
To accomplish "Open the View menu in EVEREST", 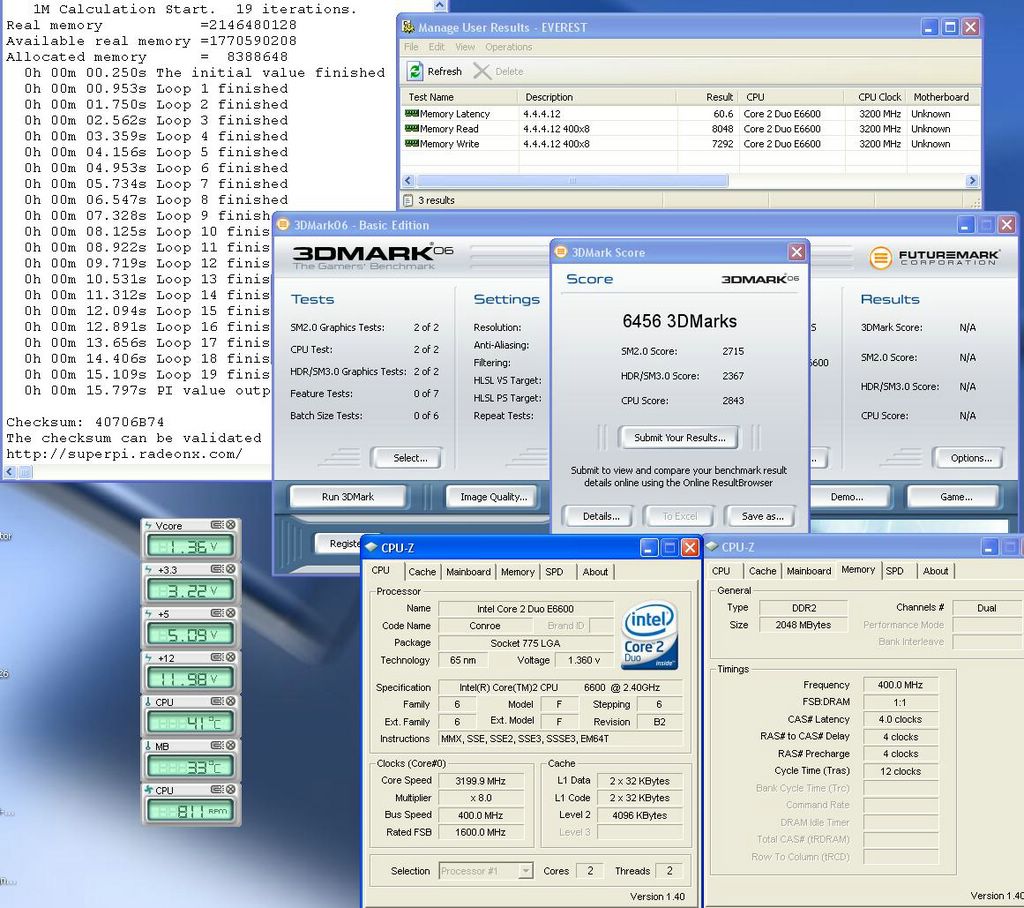I will coord(465,47).
